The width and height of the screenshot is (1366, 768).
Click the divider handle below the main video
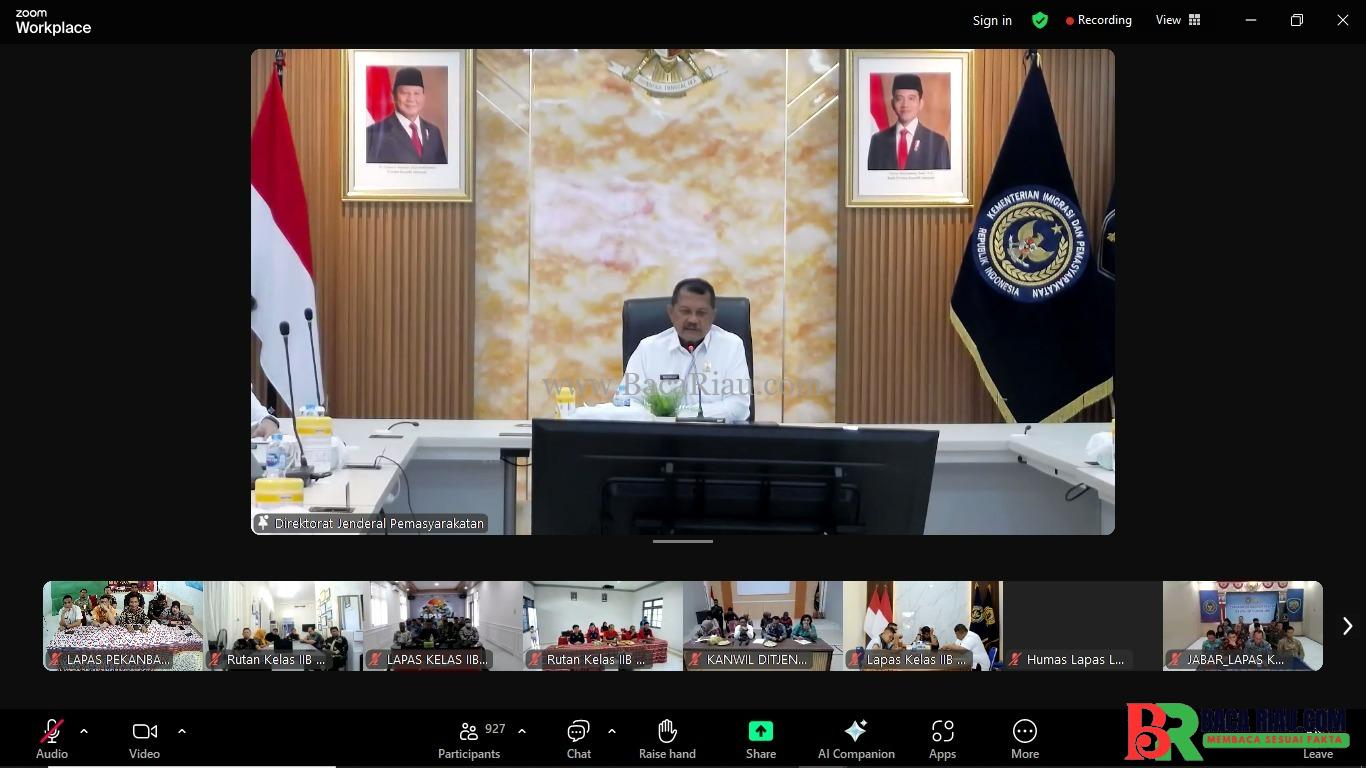(683, 541)
